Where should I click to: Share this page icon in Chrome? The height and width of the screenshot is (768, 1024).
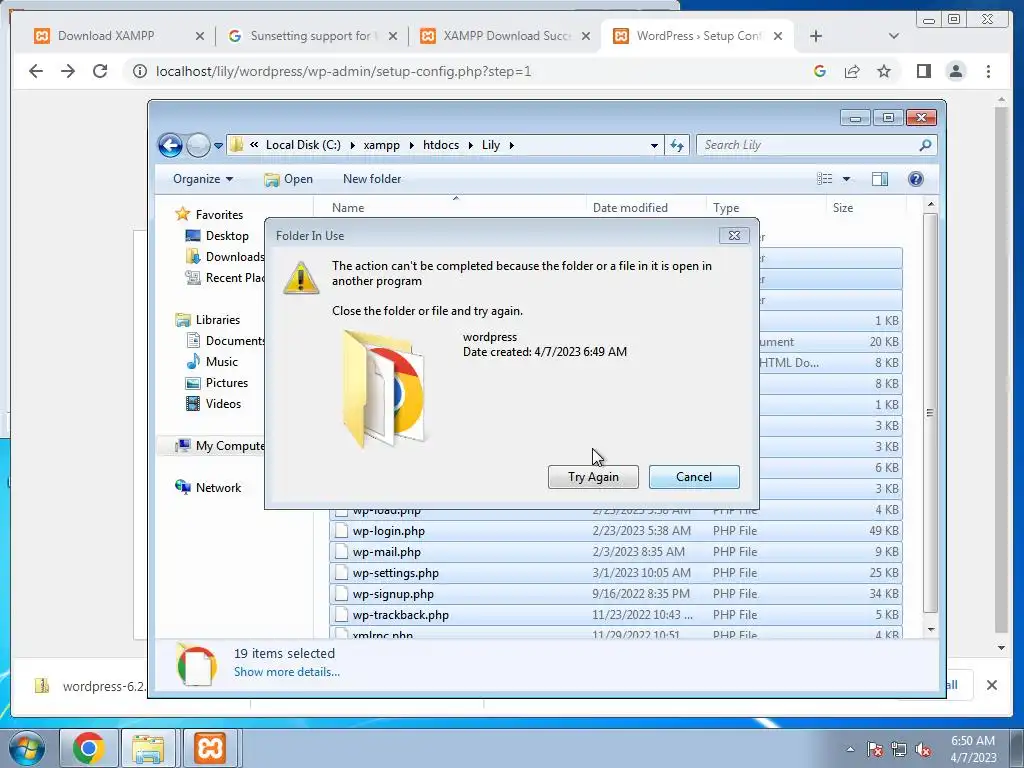pyautogui.click(x=852, y=71)
